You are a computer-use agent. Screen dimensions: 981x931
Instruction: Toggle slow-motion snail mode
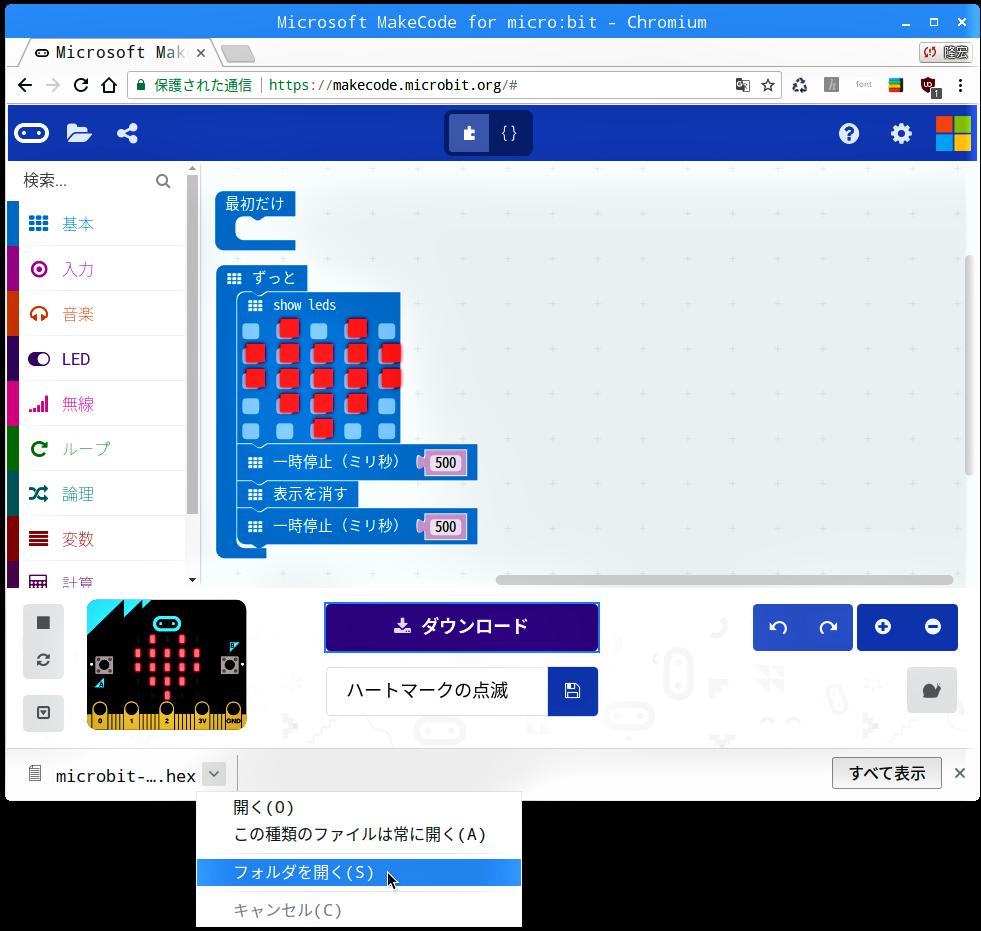click(932, 690)
